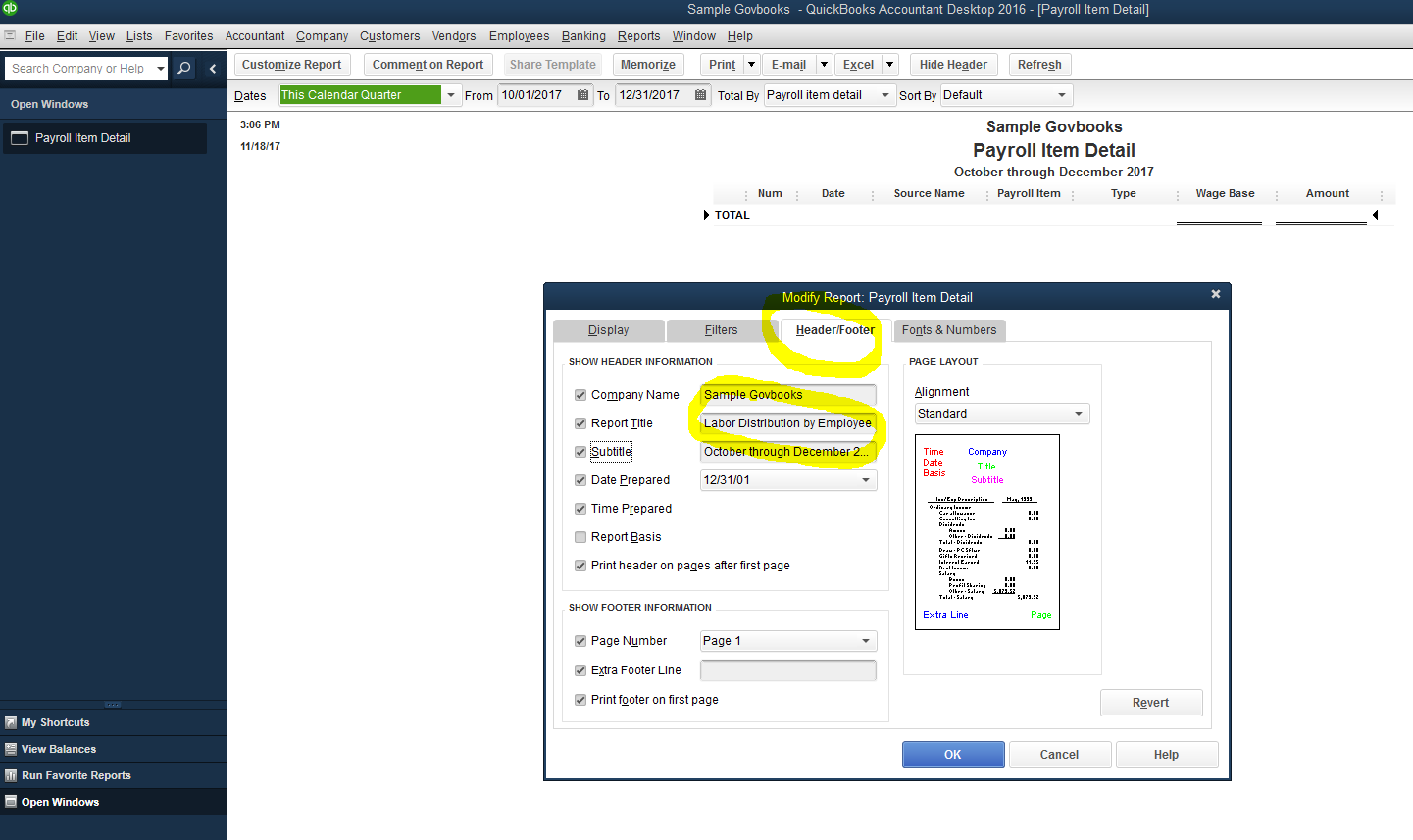The image size is (1413, 840).
Task: Switch to the Fonts & Numbers tab
Action: tap(949, 330)
